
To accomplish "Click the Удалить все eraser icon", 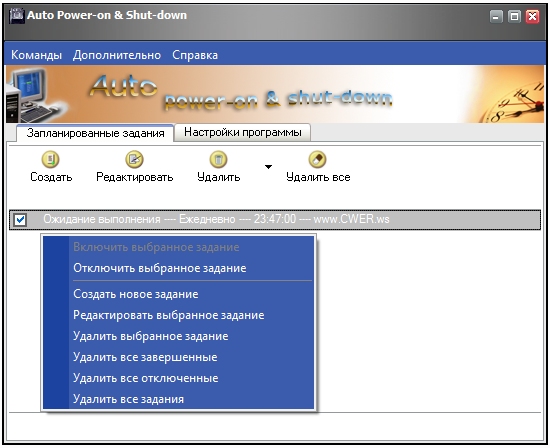I will [317, 159].
